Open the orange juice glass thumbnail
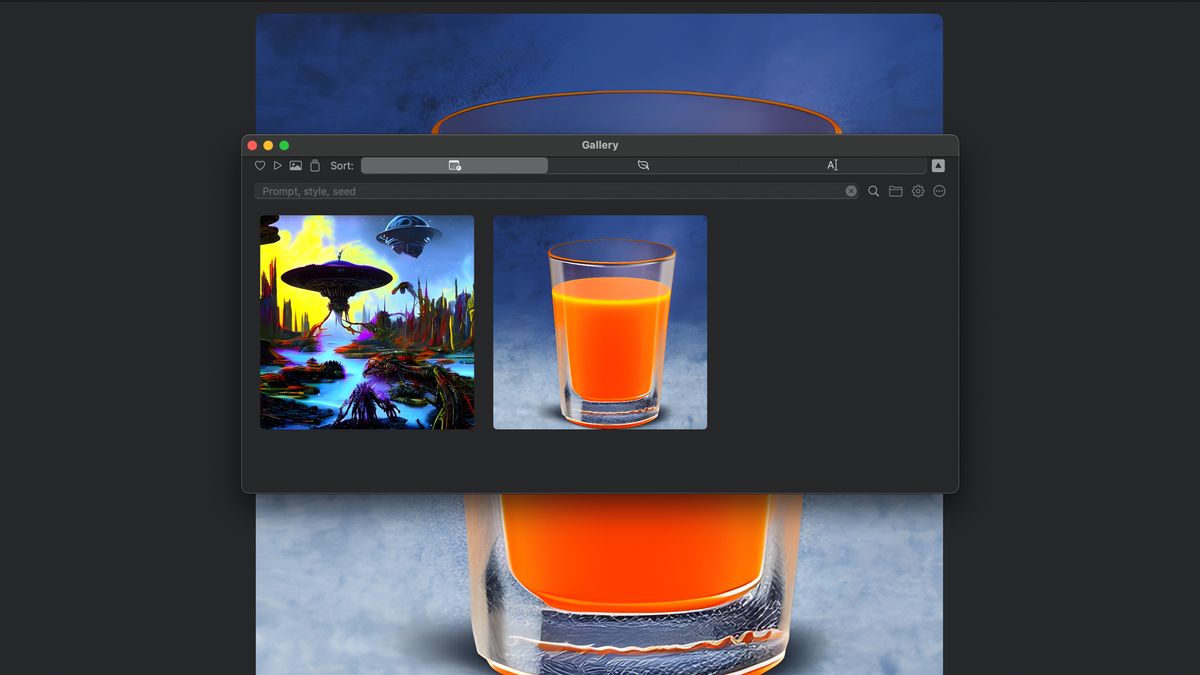Screen dimensions: 1200x675 pos(599,322)
